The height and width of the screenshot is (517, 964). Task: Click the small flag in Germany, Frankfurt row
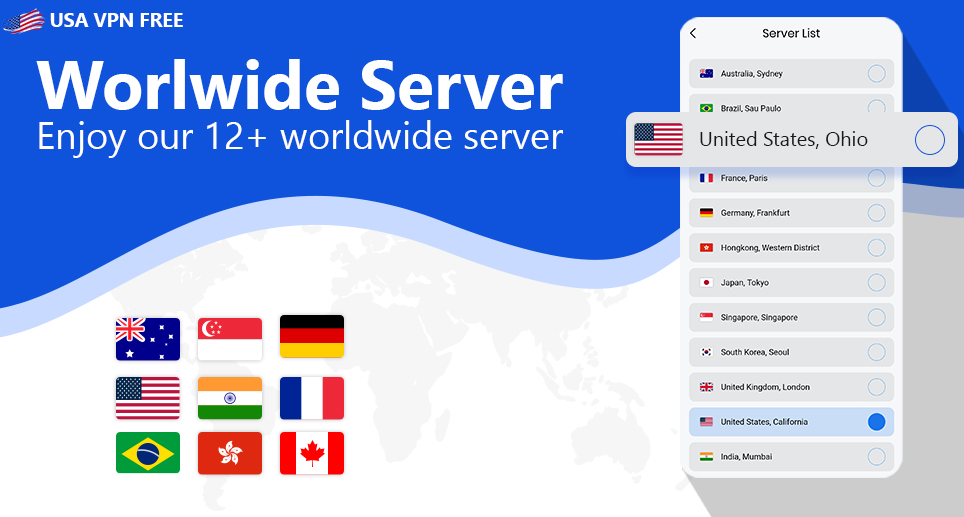[x=706, y=213]
